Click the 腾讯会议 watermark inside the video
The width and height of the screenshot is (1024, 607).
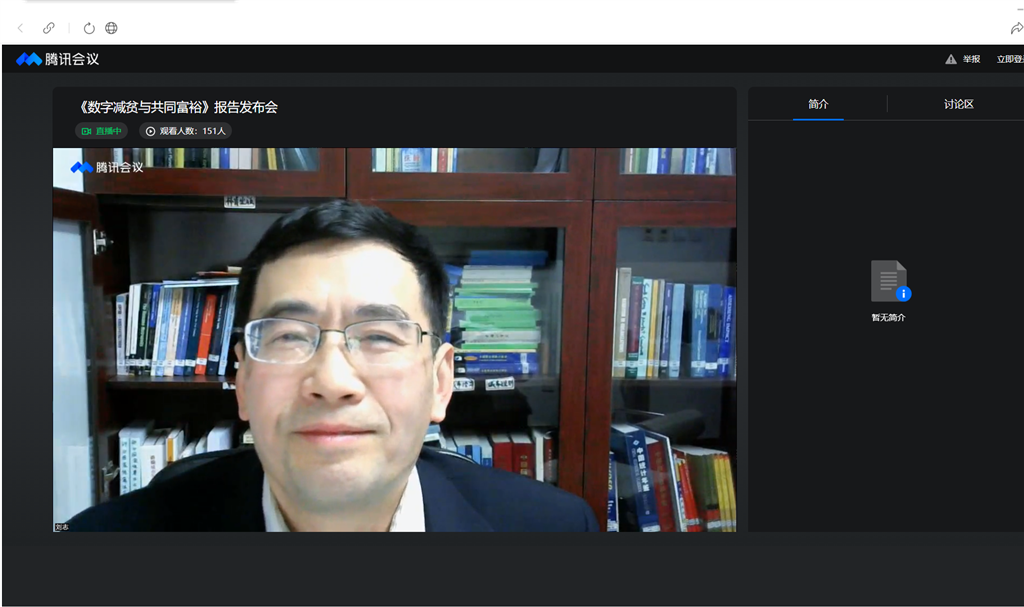[107, 167]
